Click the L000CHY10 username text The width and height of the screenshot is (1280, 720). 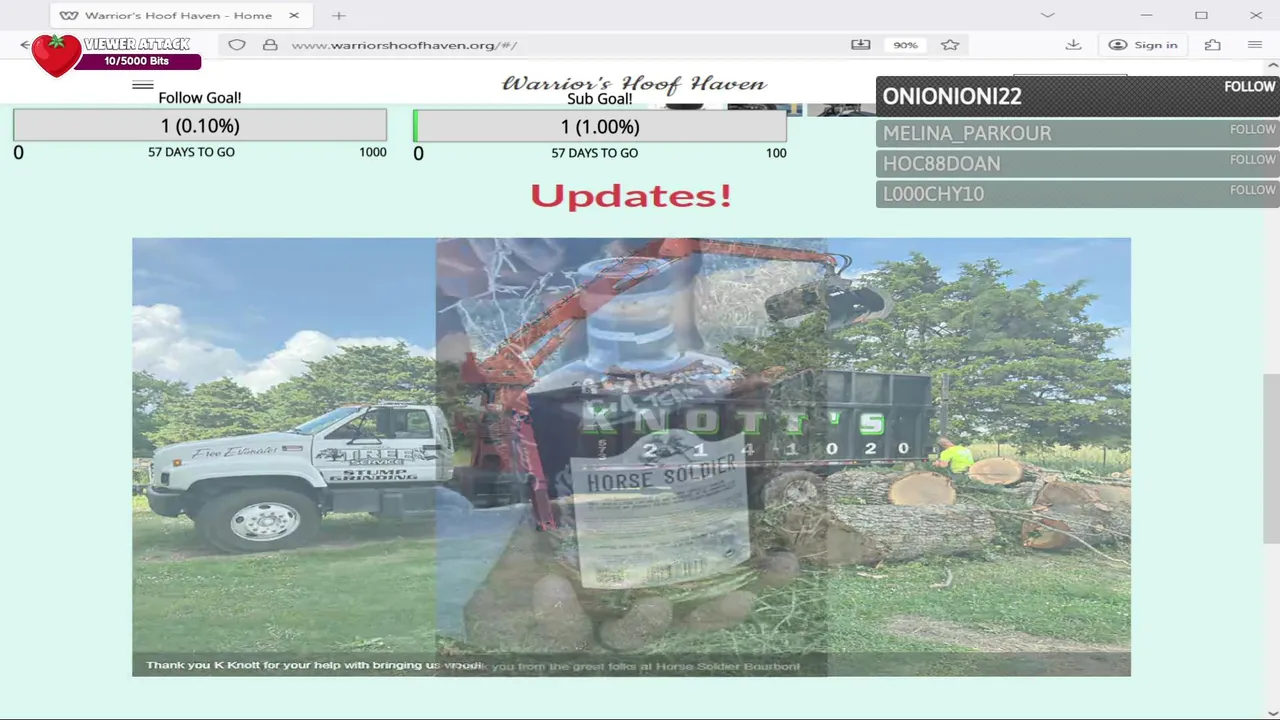coord(933,194)
